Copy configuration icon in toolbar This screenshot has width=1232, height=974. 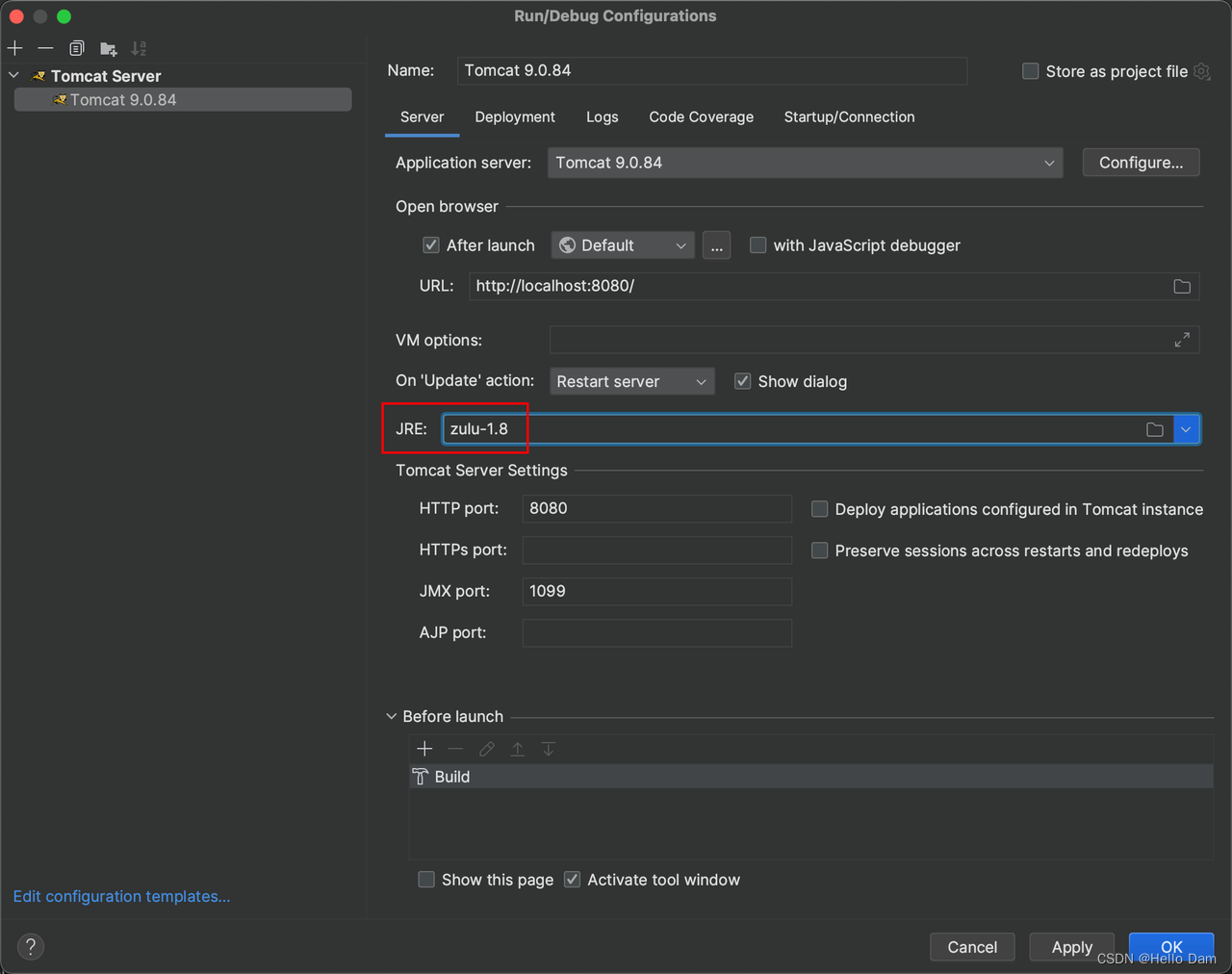pyautogui.click(x=77, y=48)
